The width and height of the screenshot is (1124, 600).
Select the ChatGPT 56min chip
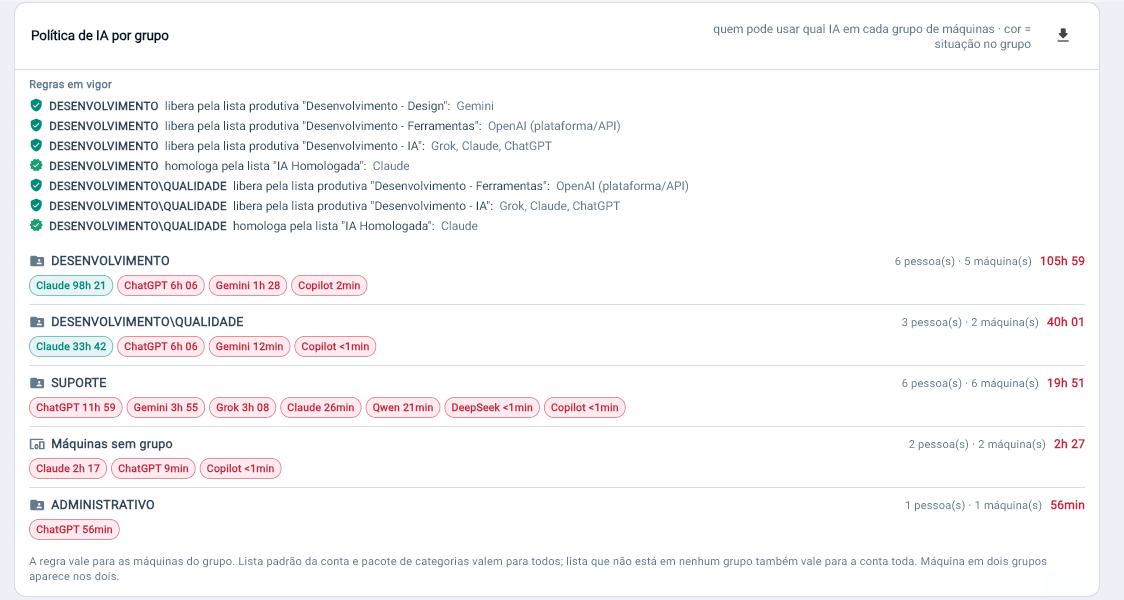(75, 529)
